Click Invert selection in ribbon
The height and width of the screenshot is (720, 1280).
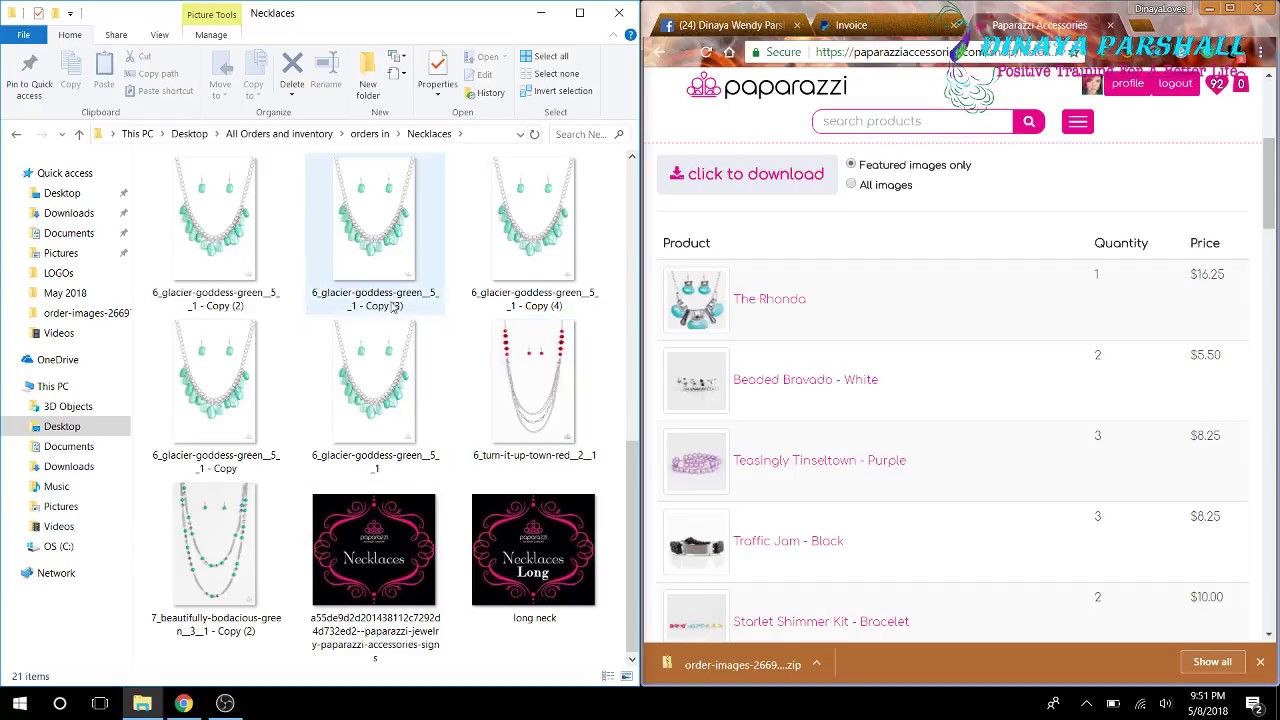coord(556,91)
